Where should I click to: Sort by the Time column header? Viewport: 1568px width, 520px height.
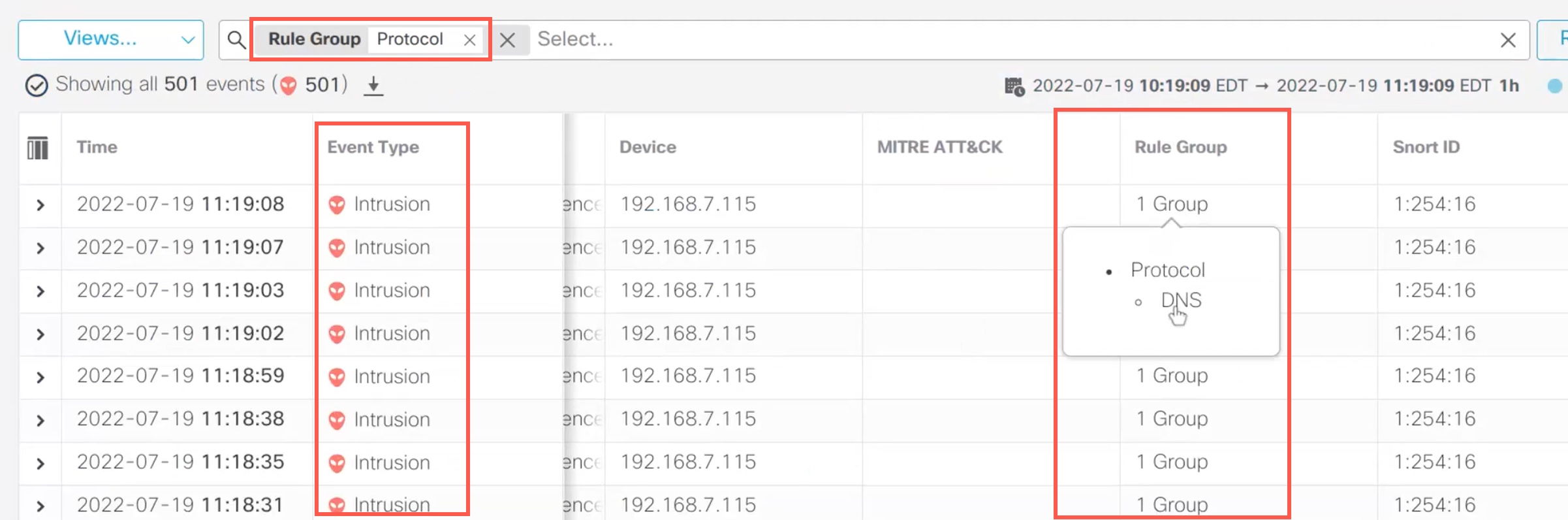pos(97,148)
